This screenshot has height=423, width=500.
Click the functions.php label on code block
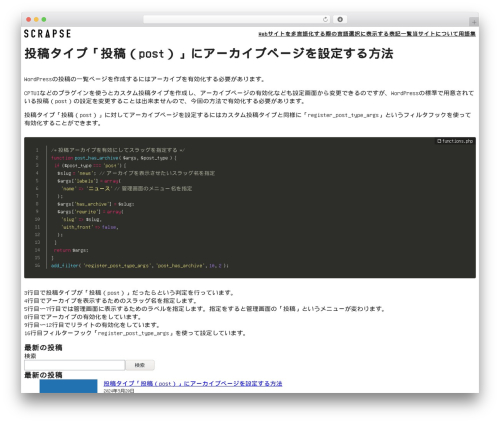click(x=455, y=141)
